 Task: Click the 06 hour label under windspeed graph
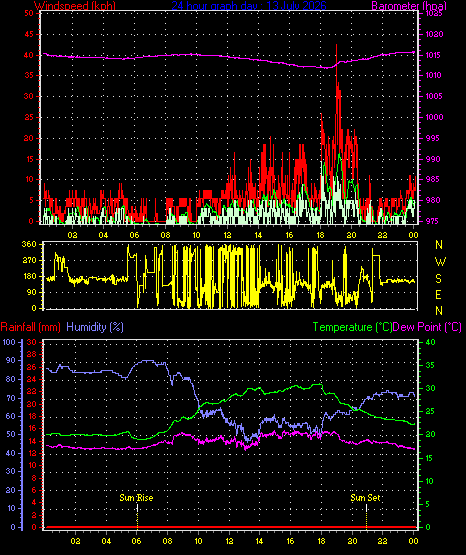click(134, 235)
